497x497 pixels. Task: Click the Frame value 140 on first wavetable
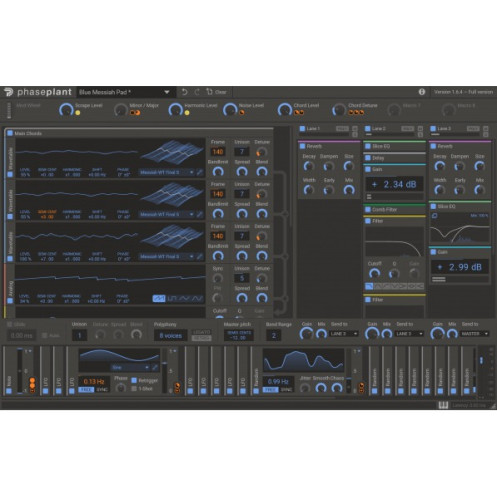[x=218, y=152]
